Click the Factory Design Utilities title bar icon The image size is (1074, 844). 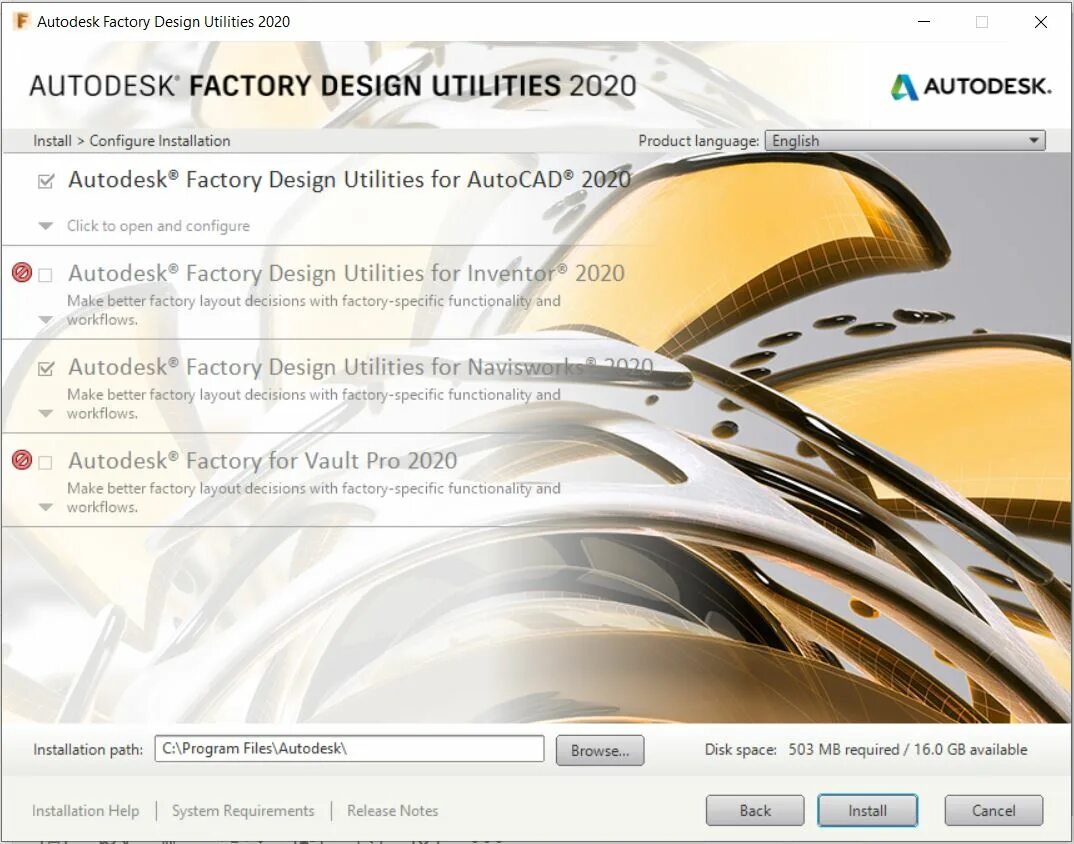point(21,21)
